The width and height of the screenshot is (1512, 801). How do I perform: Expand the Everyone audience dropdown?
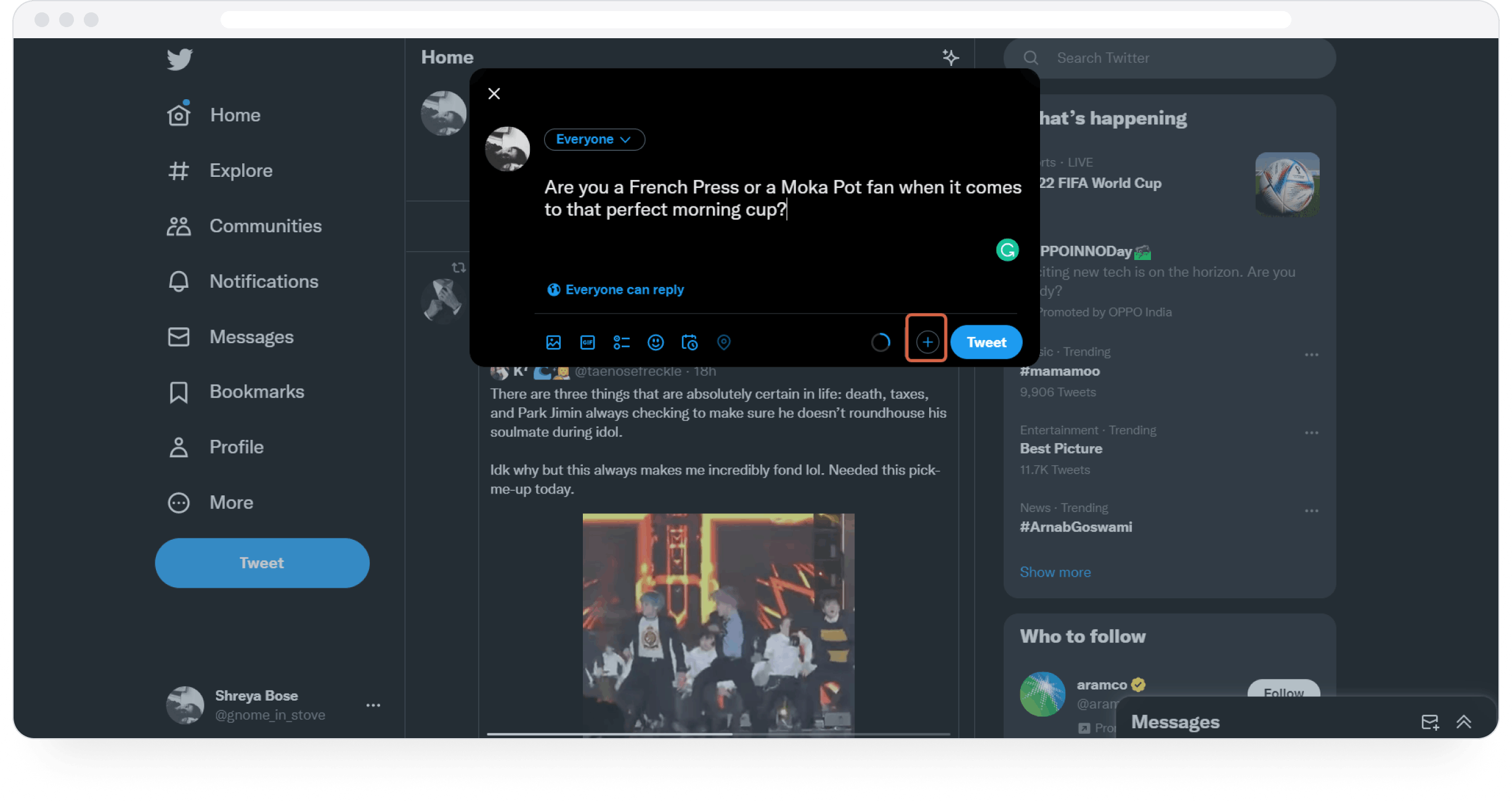pos(592,139)
